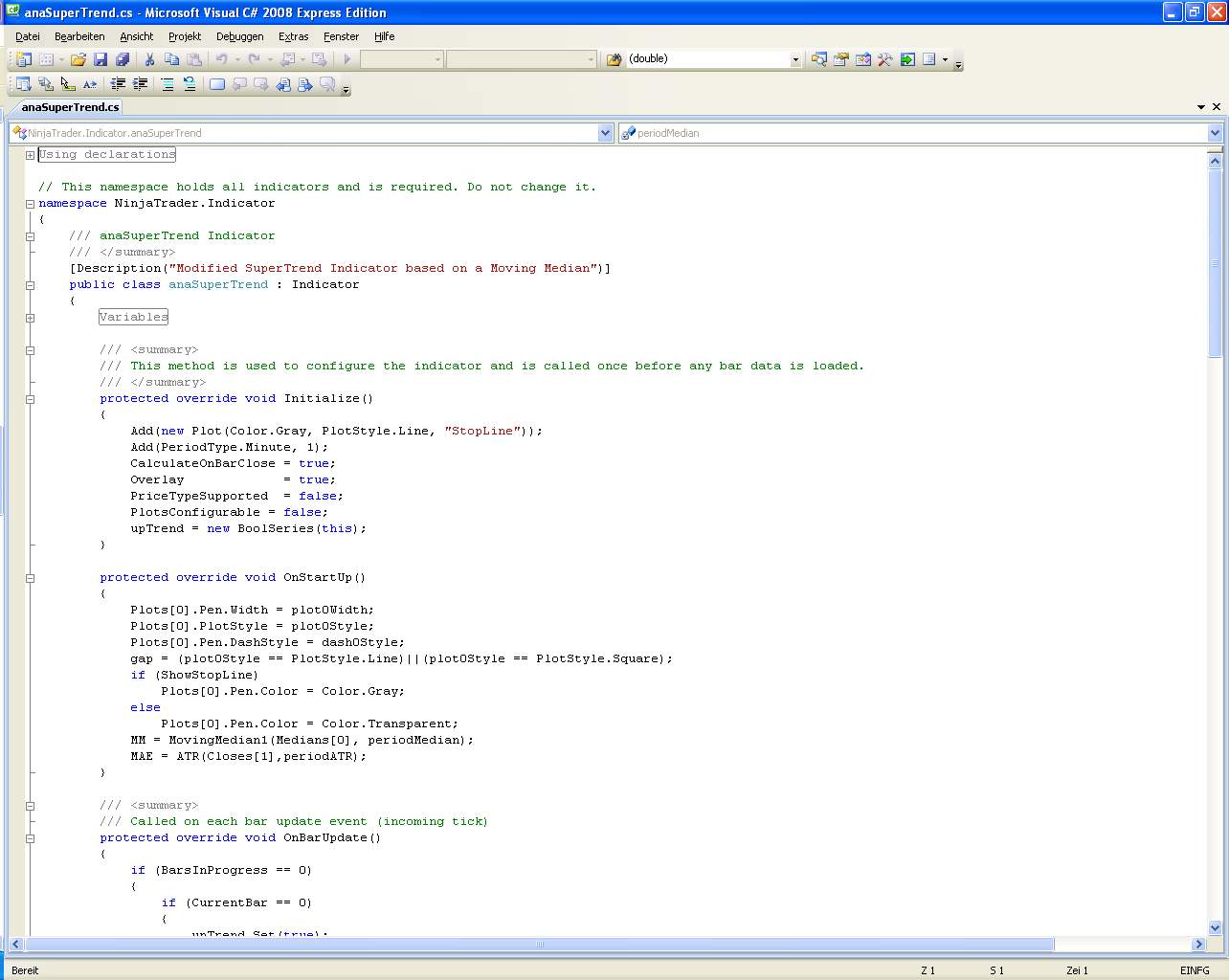Click the Display Word Completion icon
Screen dimensions: 1229x980
click(x=90, y=84)
